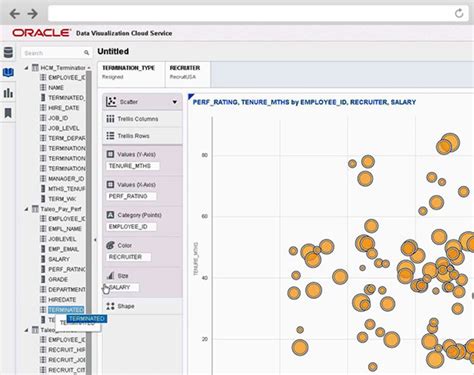The image size is (474, 375).
Task: Click the browser forward arrow
Action: click(32, 14)
